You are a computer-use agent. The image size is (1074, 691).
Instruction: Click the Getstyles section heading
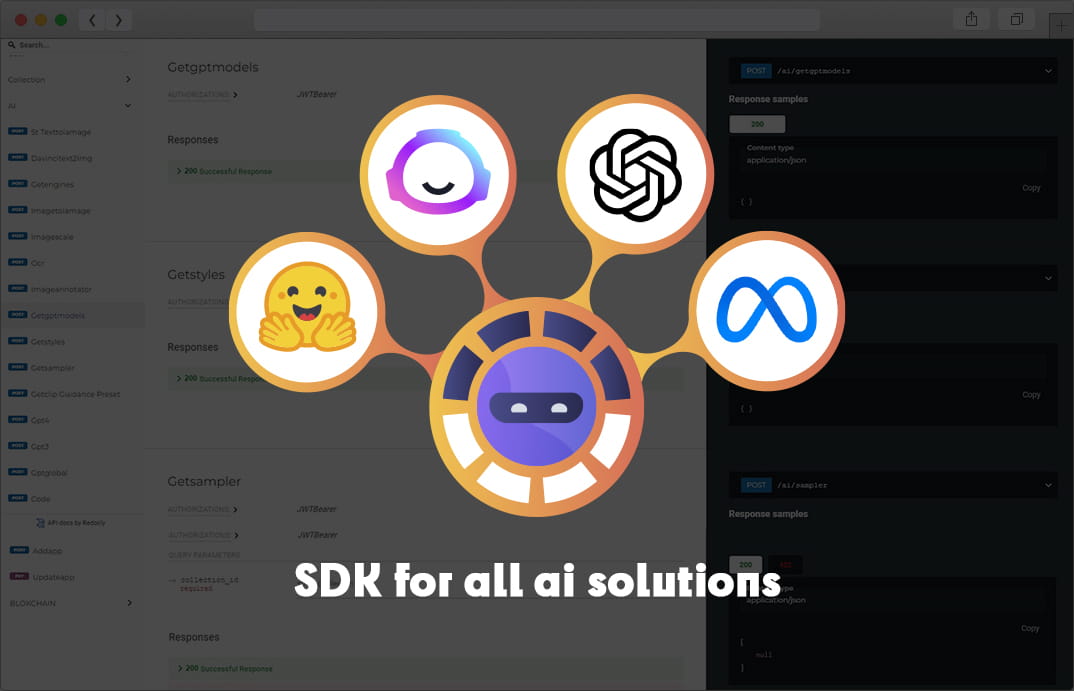[x=196, y=275]
